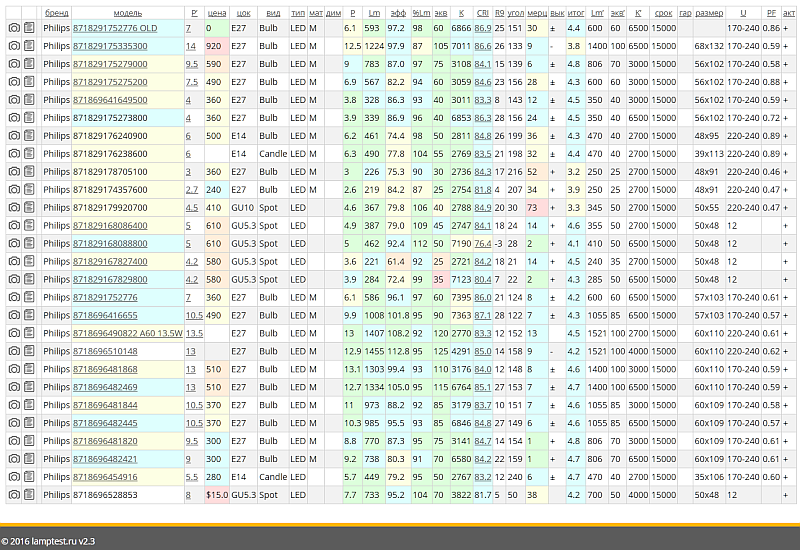This screenshot has height=550, width=800.
Task: View camera photo for Philips 871829179920700
Action: [14, 208]
